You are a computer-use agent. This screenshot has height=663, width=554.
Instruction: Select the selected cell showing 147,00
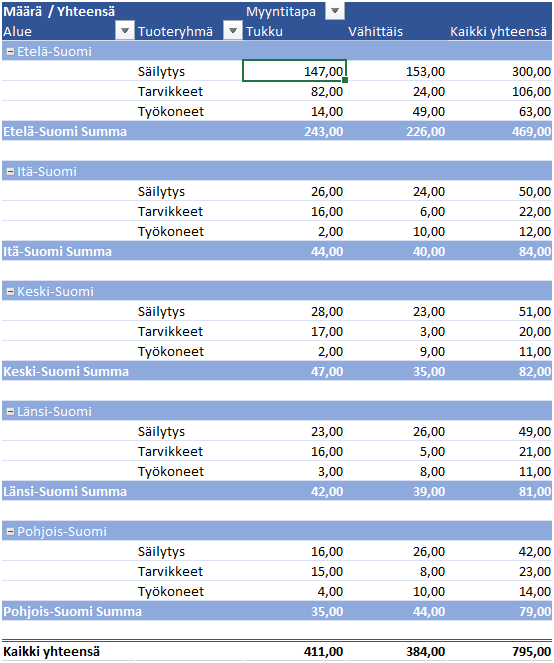pos(294,71)
